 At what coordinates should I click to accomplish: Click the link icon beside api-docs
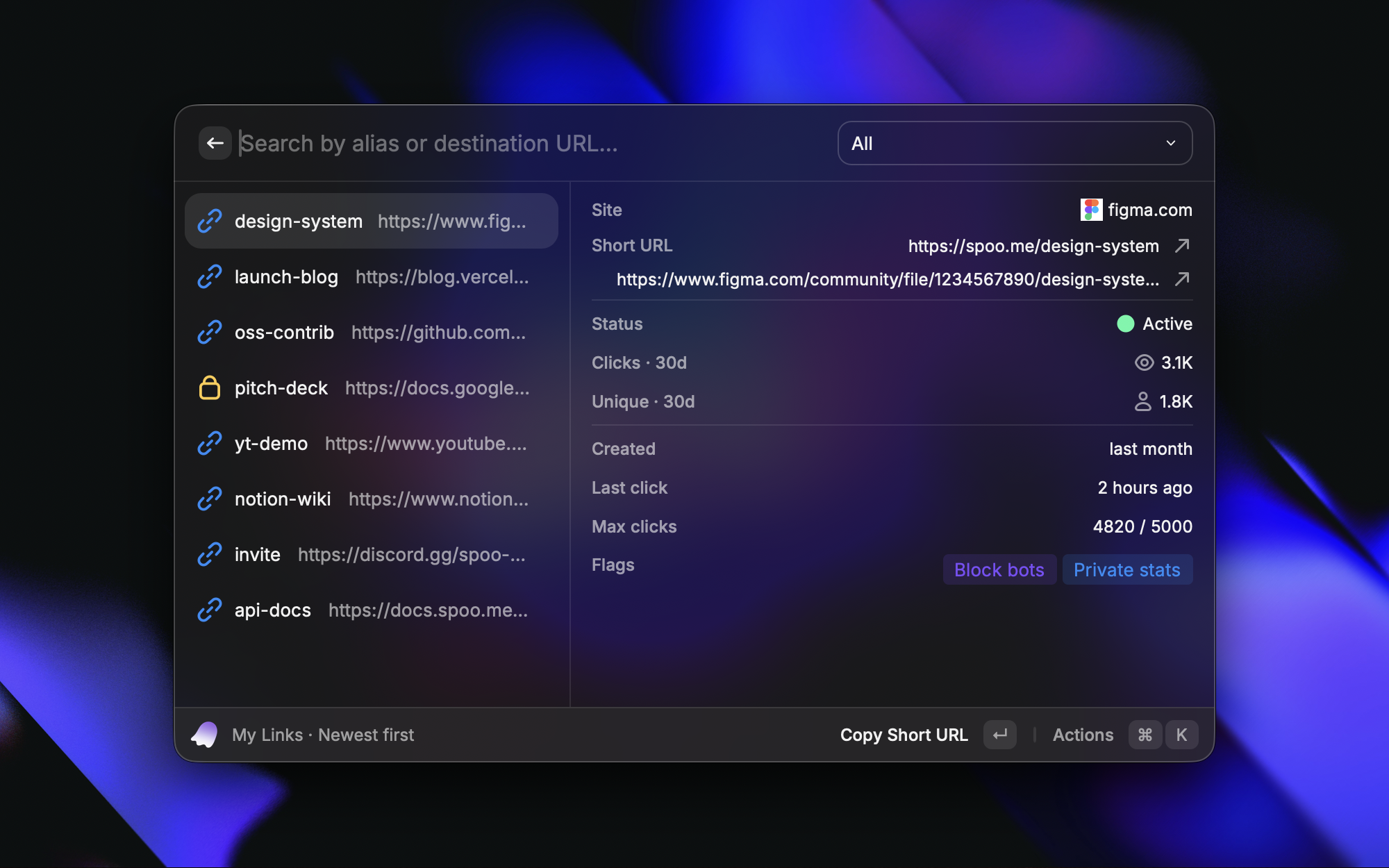pyautogui.click(x=209, y=610)
